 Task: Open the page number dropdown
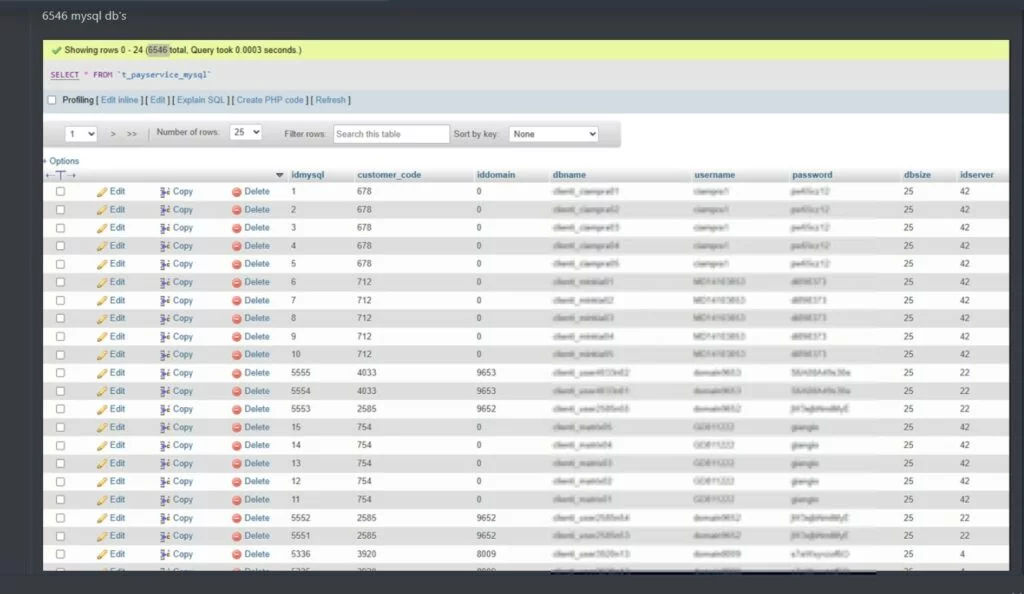point(81,133)
